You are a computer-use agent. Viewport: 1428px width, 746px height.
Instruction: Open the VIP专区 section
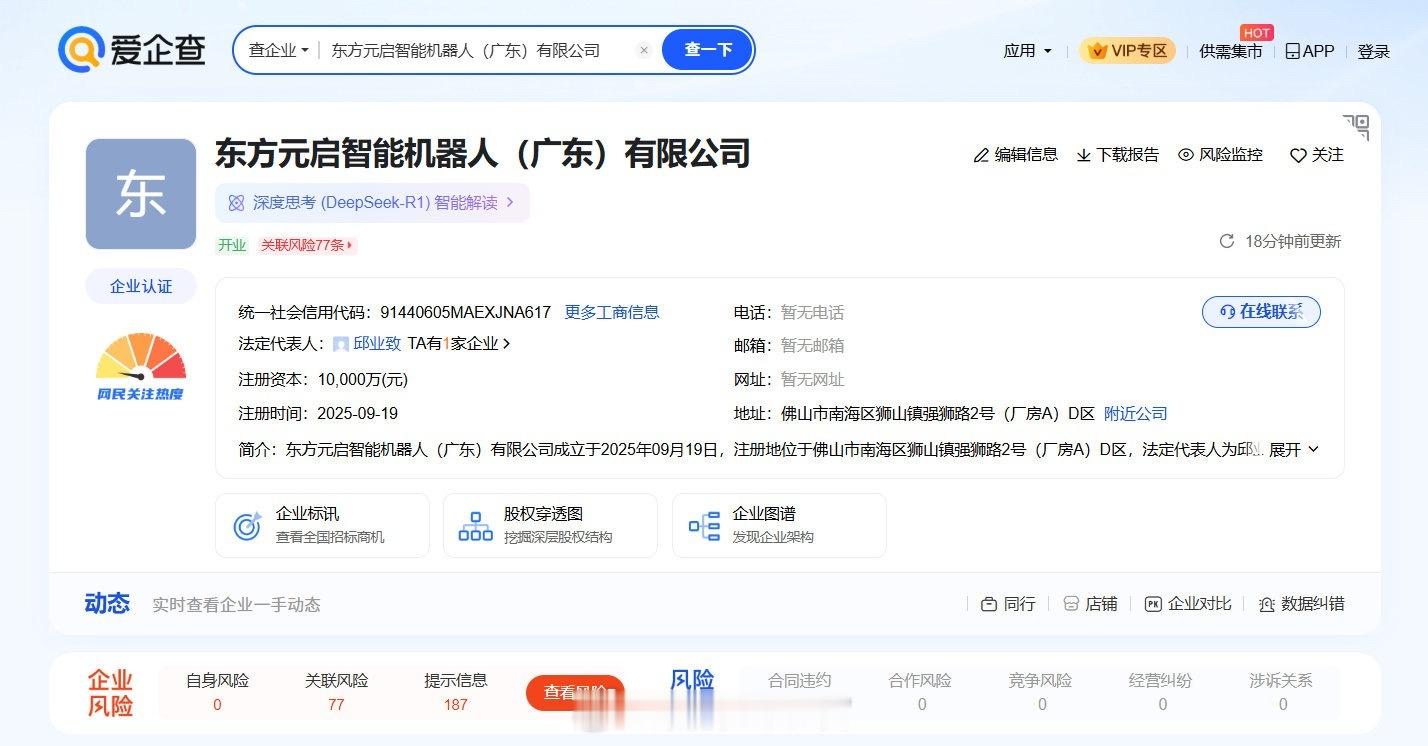click(x=1127, y=51)
